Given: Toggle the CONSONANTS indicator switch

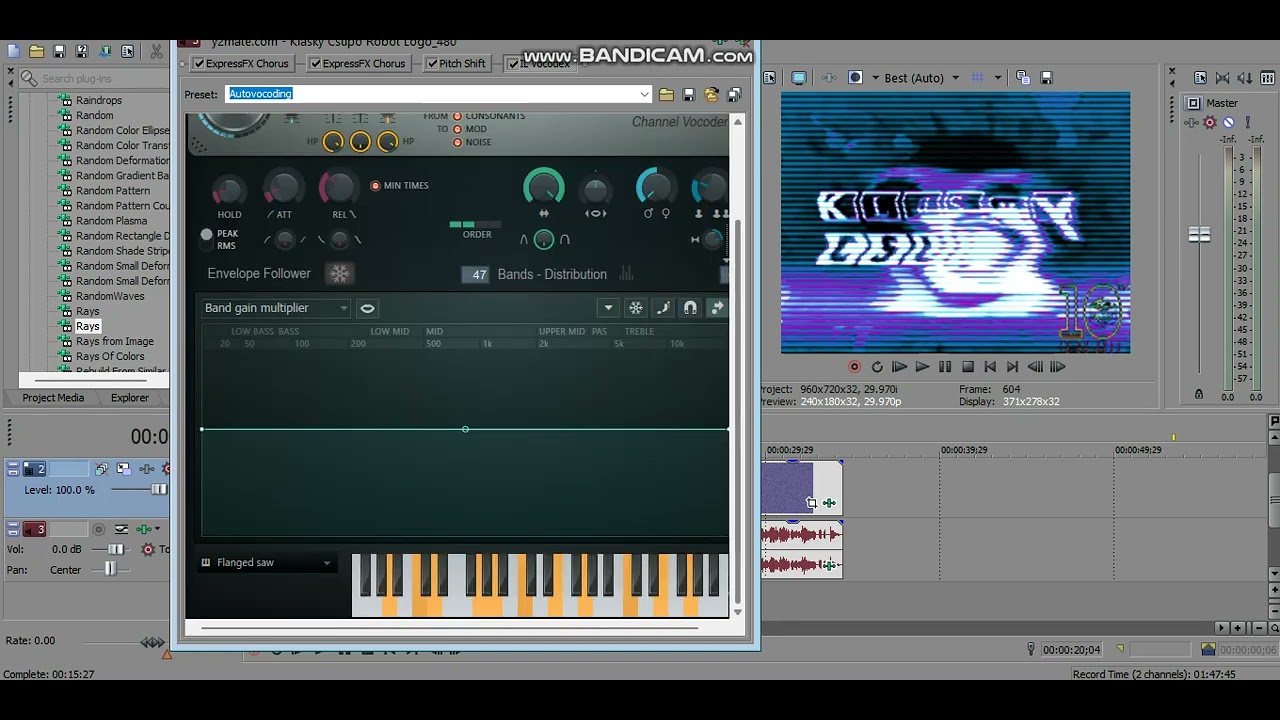Looking at the screenshot, I should click(458, 116).
